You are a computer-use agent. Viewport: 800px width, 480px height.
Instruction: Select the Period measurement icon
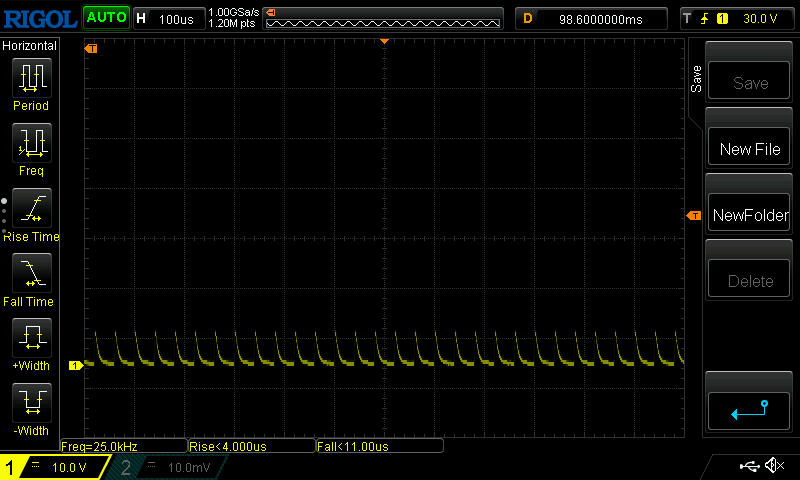pyautogui.click(x=32, y=78)
